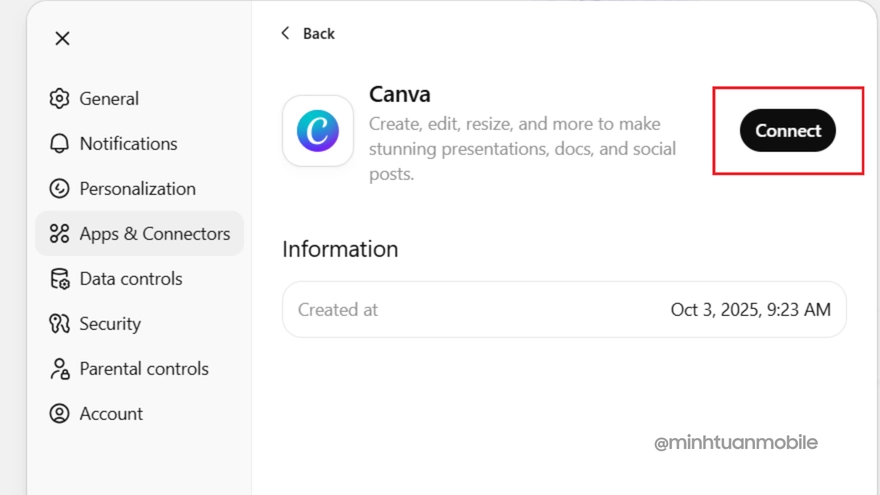Click the Data controls database icon
The height and width of the screenshot is (495, 880).
pyautogui.click(x=60, y=279)
